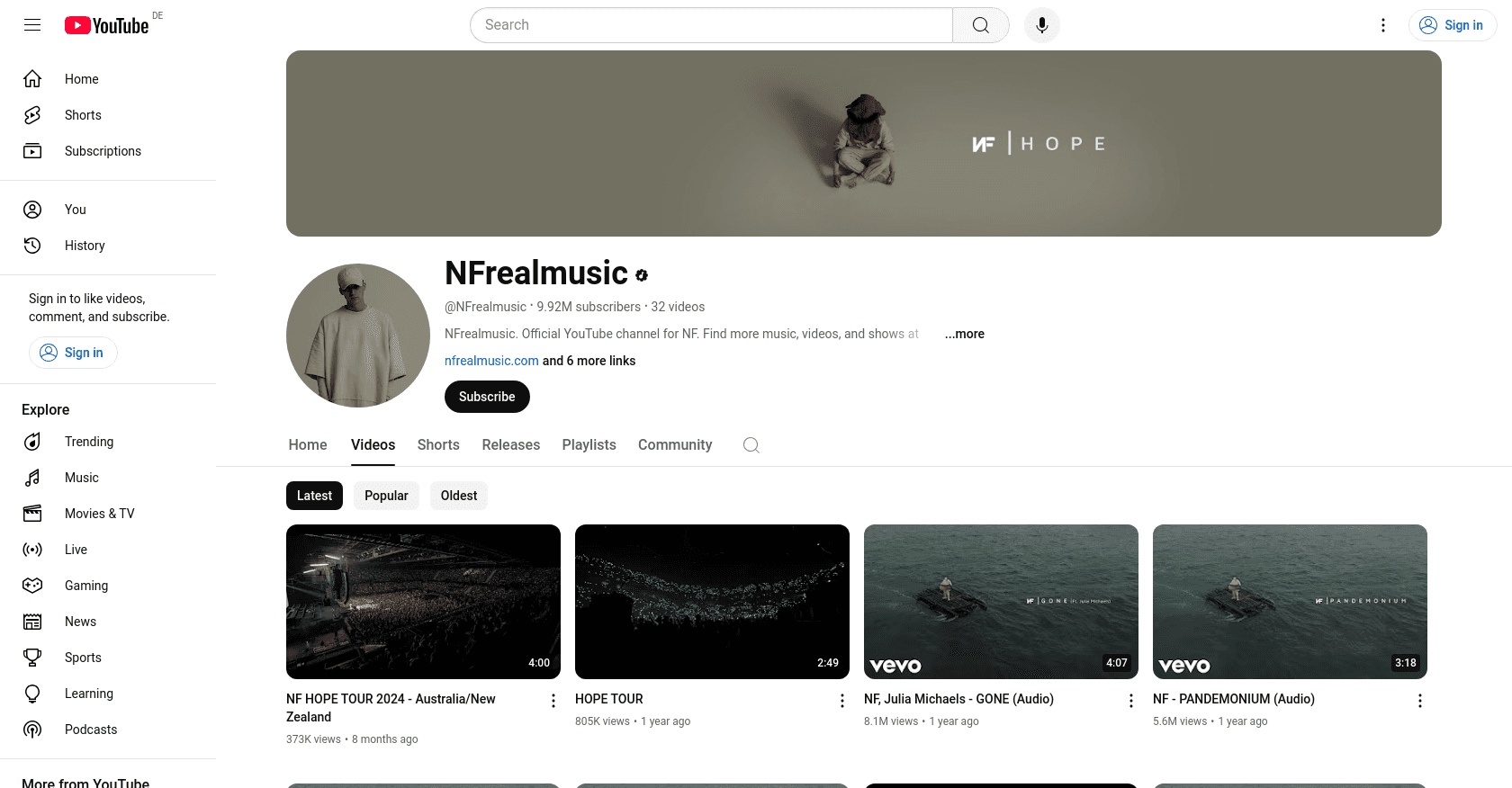Open the nfrealmusic.com link
The height and width of the screenshot is (788, 1512).
point(491,361)
